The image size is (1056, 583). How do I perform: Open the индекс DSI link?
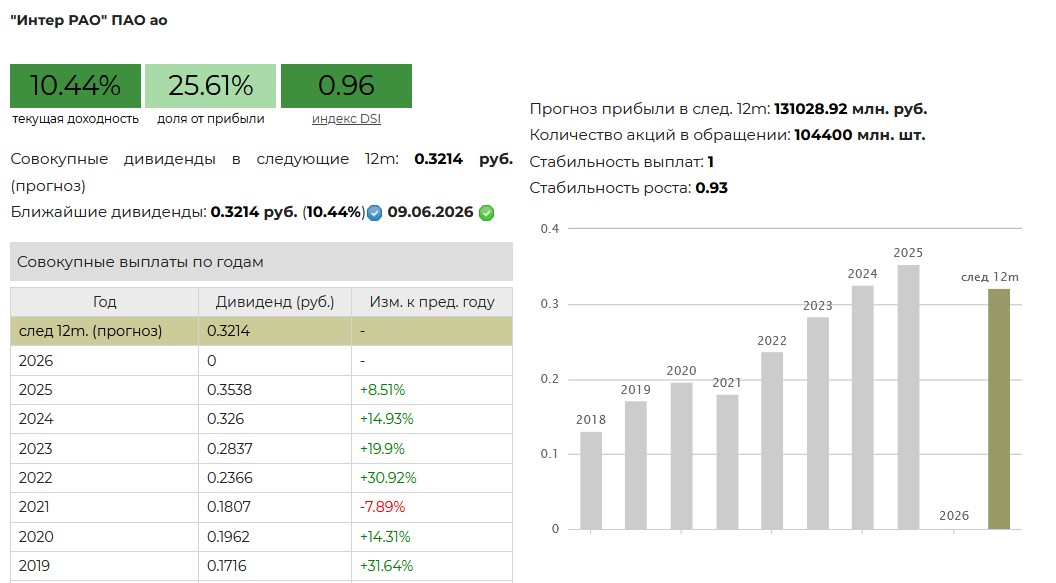[346, 119]
